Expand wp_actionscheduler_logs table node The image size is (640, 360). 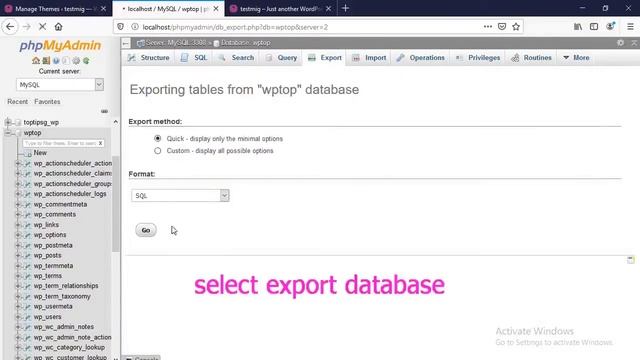tap(18, 194)
